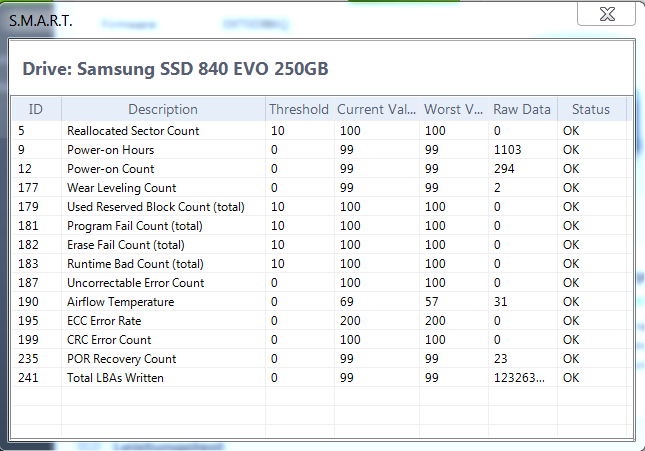Select Uncorrectable Error Count row

click(x=320, y=283)
